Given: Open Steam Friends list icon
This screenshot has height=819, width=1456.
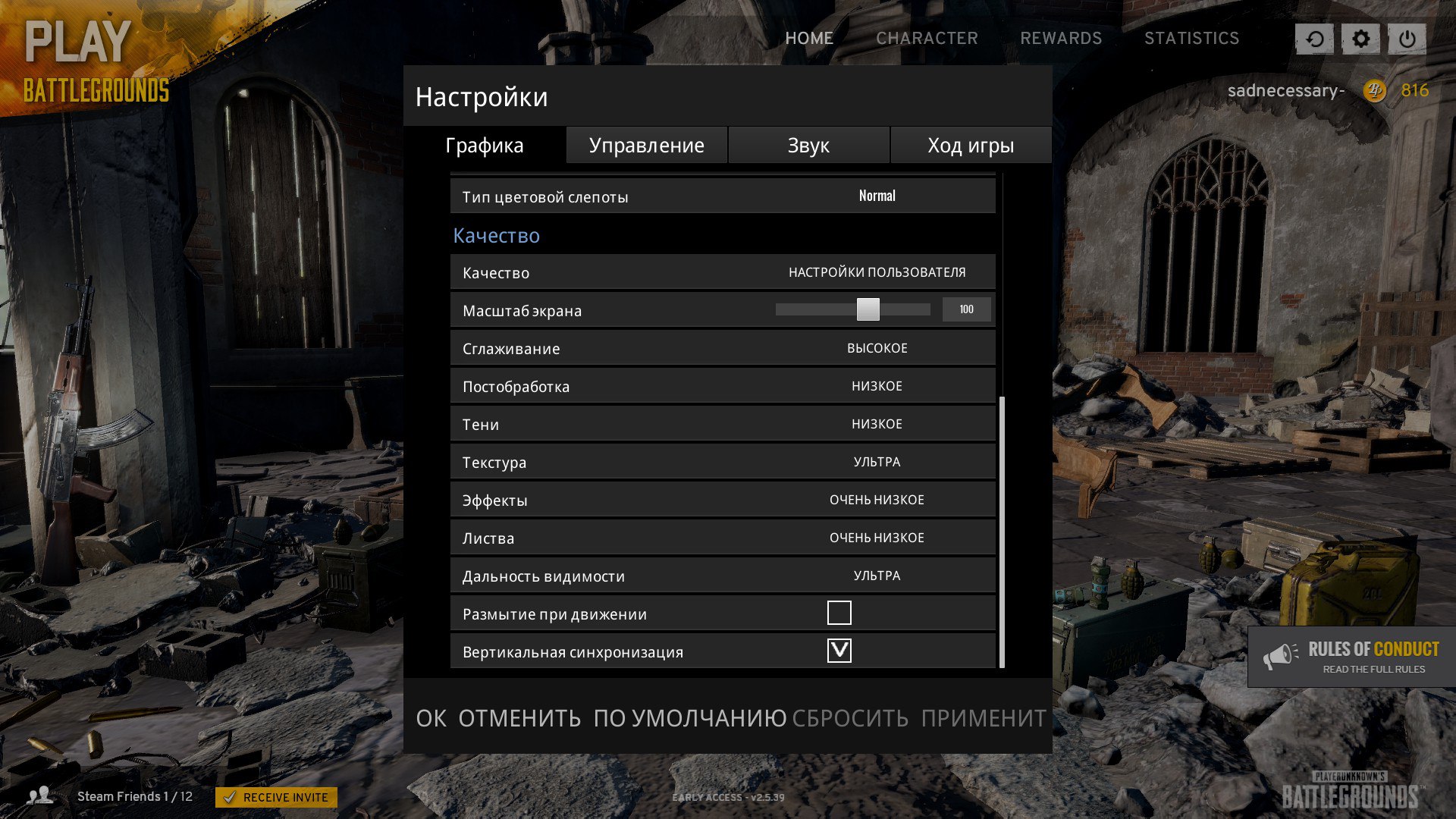Looking at the screenshot, I should 39,795.
